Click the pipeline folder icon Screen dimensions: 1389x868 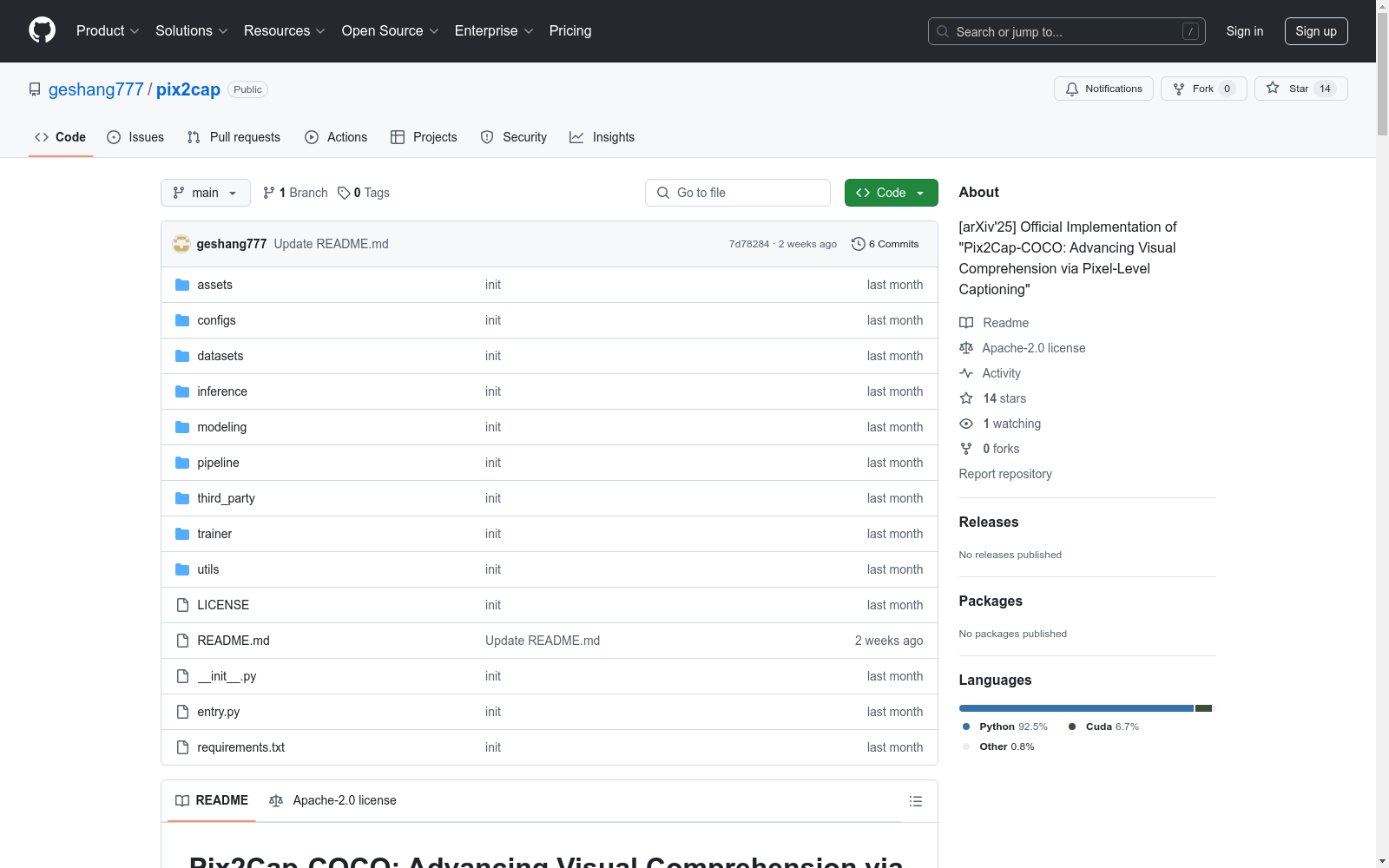182,463
